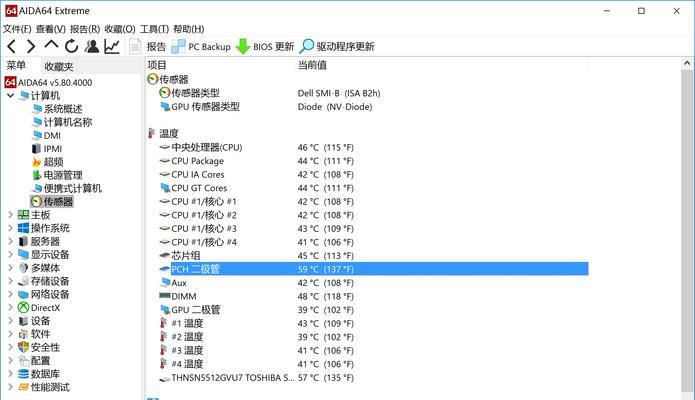Open the 文件(F) menu
The height and width of the screenshot is (400, 695).
[17, 29]
